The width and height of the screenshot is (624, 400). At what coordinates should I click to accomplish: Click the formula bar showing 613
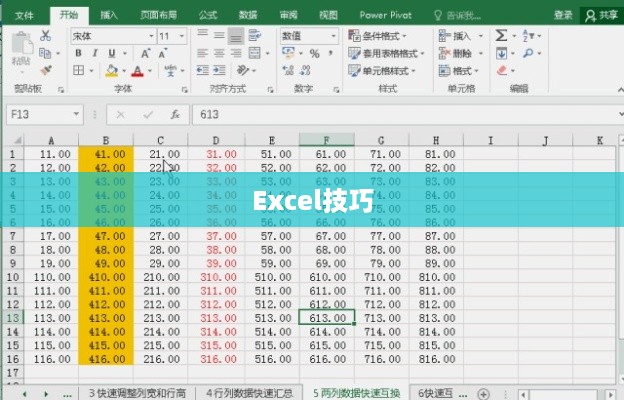pos(404,115)
